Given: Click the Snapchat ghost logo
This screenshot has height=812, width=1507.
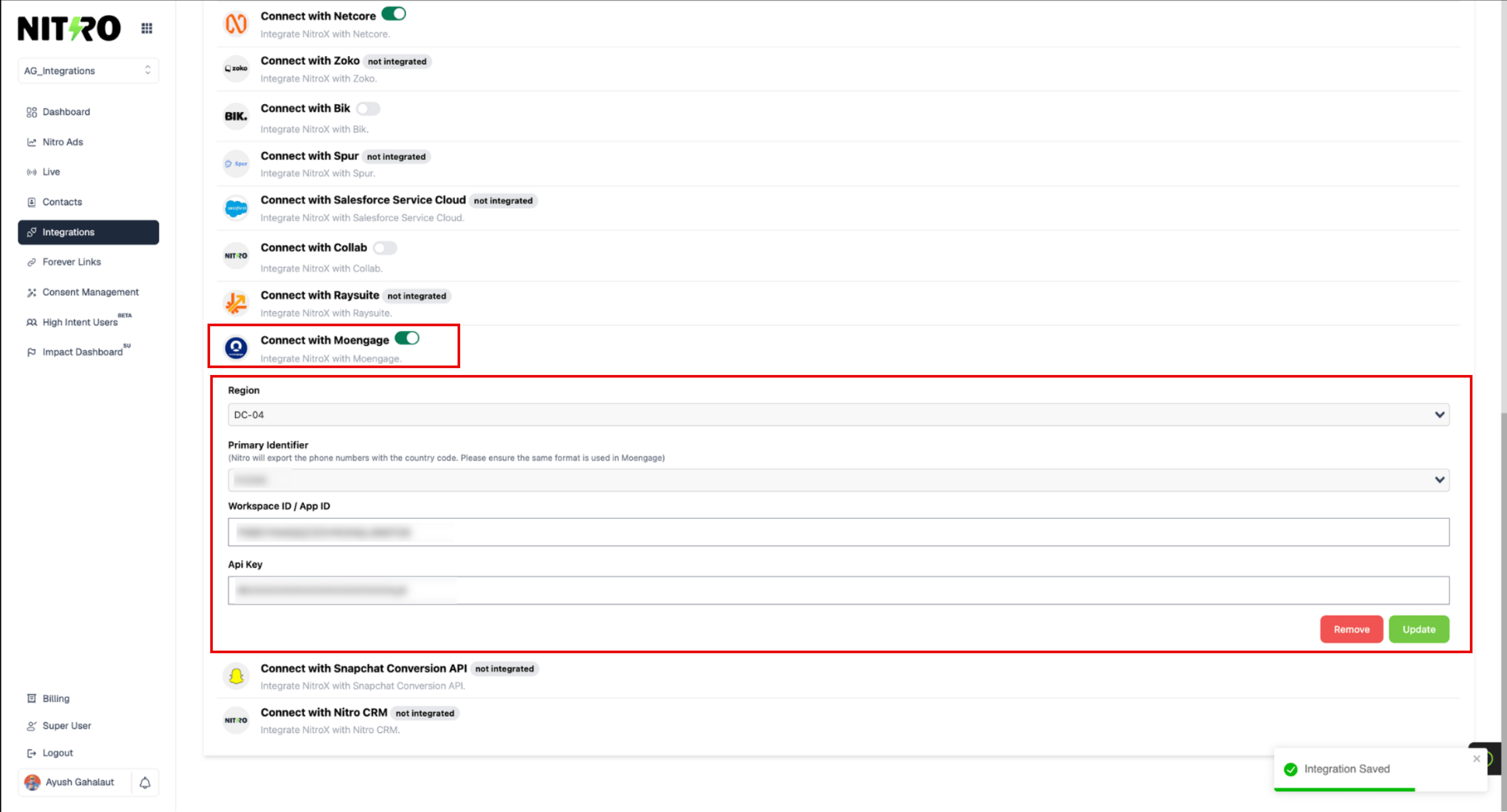Looking at the screenshot, I should [236, 676].
